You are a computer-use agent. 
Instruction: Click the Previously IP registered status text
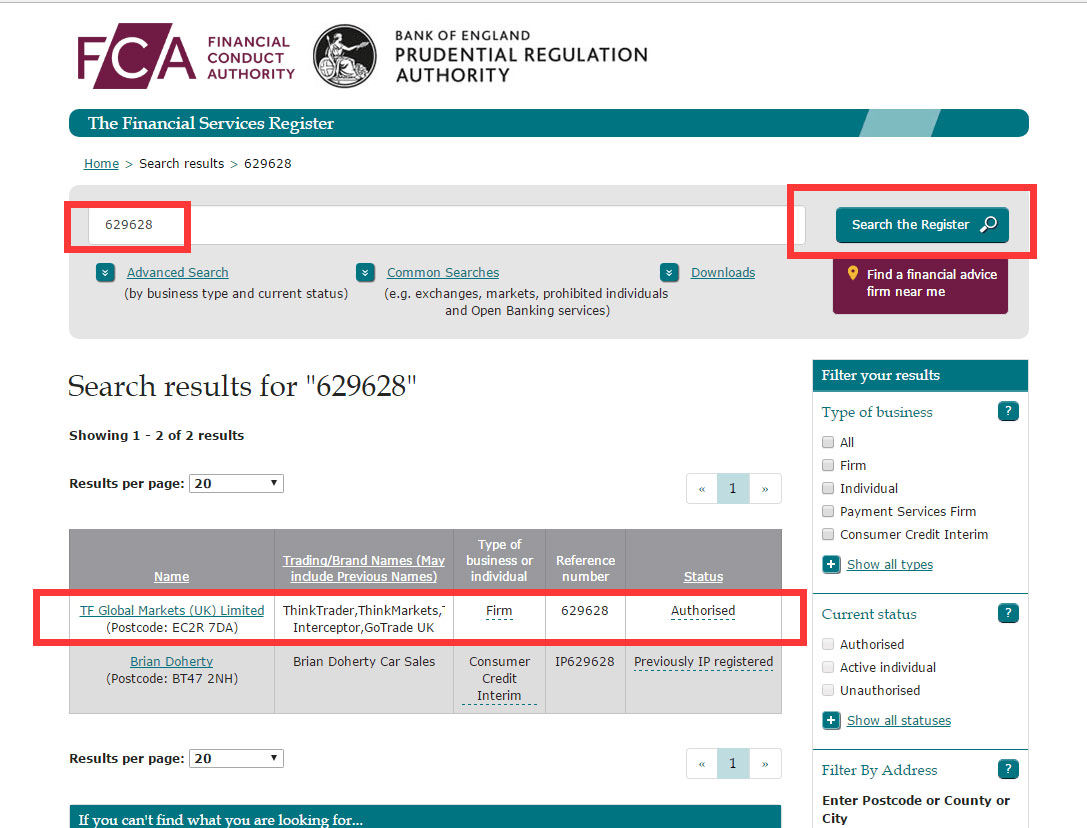(x=704, y=662)
